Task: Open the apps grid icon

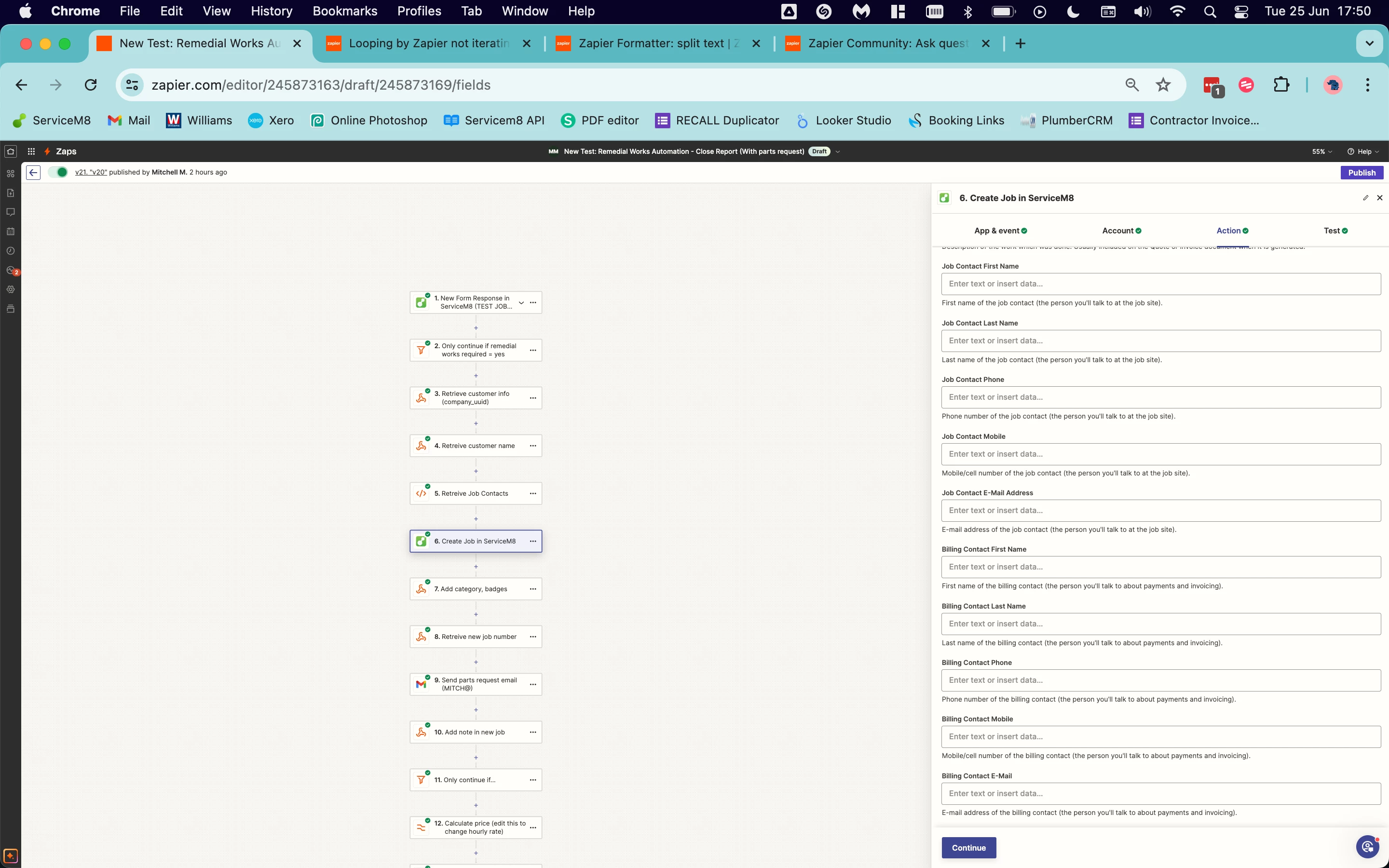Action: pyautogui.click(x=31, y=151)
